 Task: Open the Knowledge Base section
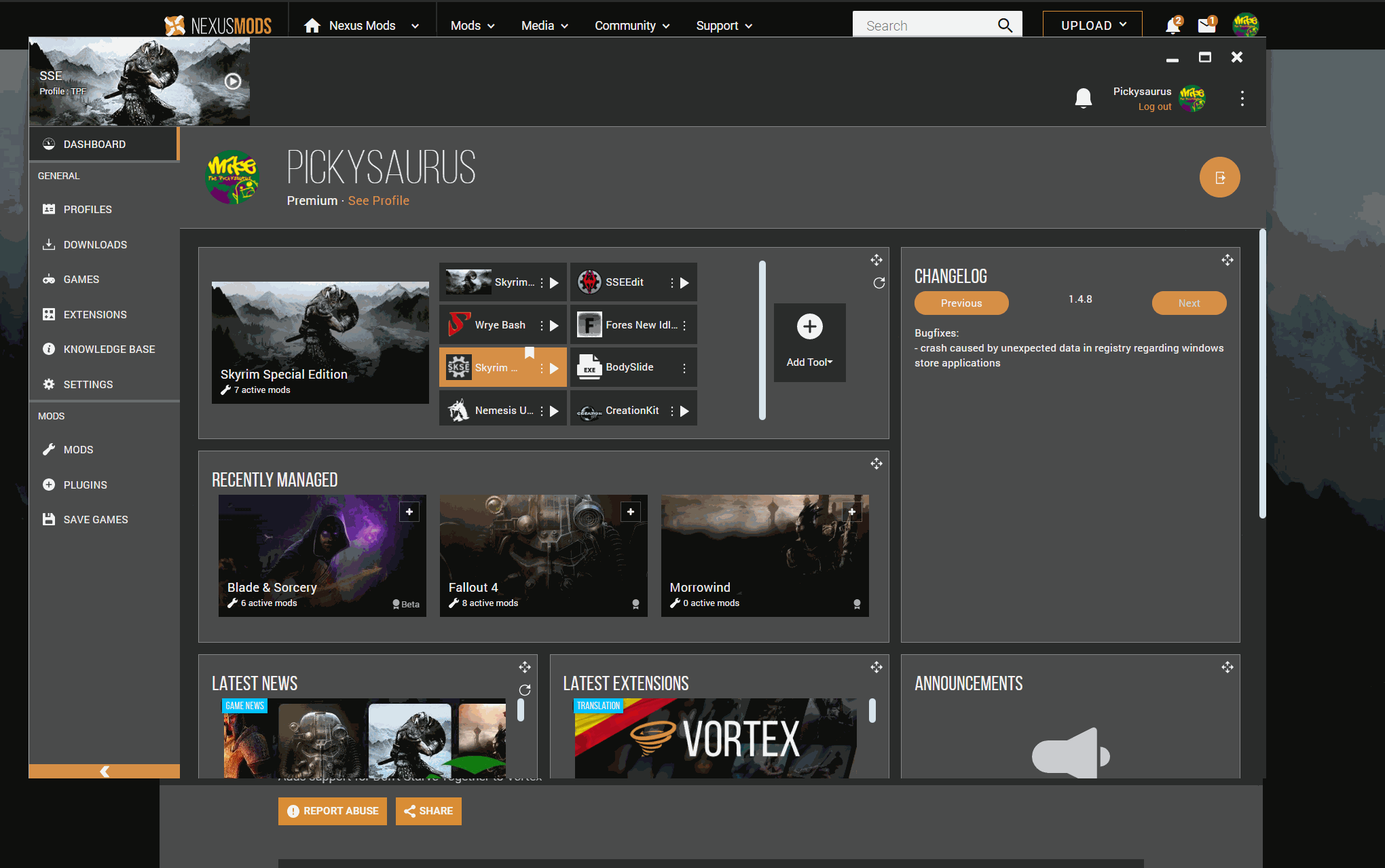[109, 349]
